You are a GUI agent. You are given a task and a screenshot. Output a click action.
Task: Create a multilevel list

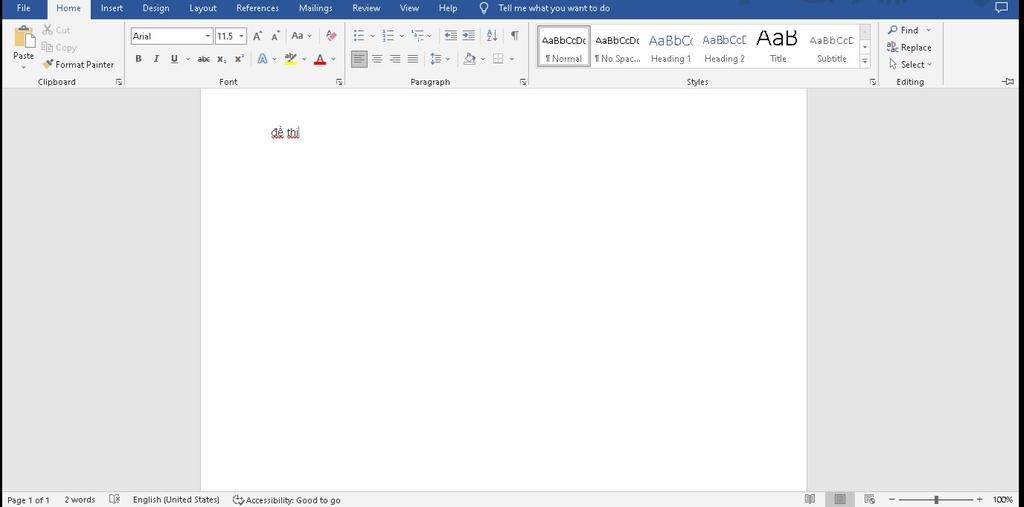tap(418, 36)
